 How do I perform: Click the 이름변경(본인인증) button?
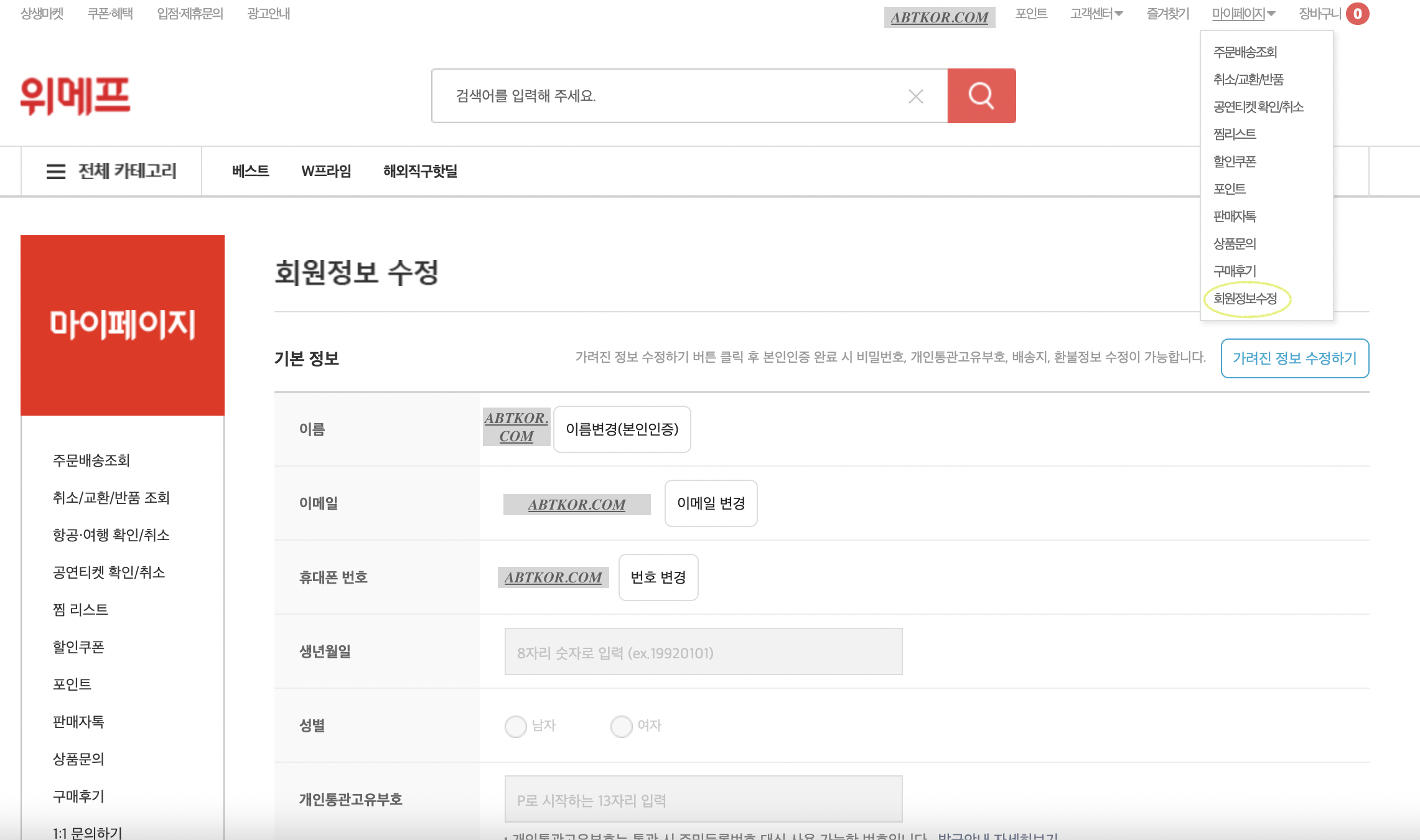coord(622,429)
